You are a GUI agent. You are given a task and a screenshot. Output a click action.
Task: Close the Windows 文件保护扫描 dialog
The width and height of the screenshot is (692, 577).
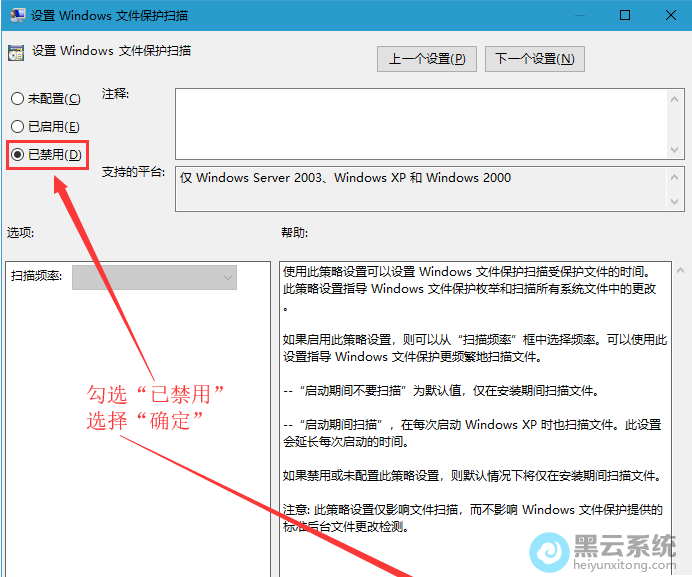(x=670, y=16)
